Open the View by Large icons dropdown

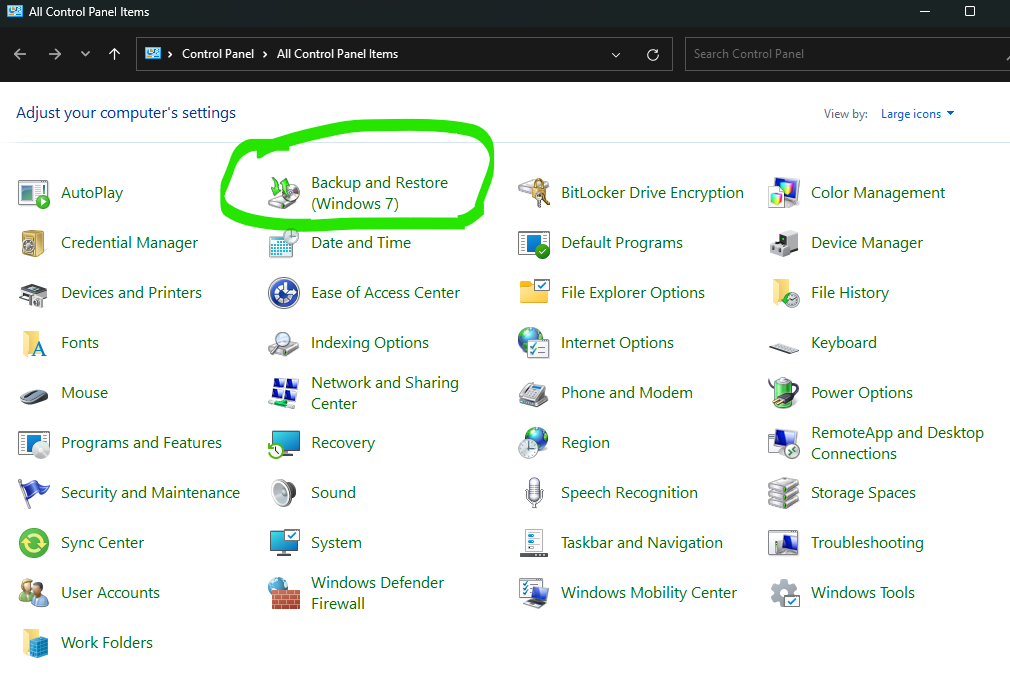pyautogui.click(x=917, y=114)
